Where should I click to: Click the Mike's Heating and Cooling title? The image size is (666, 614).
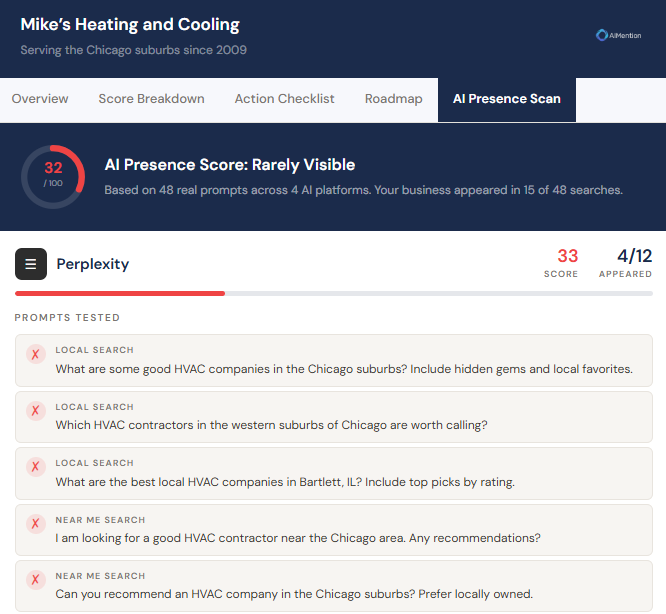[x=130, y=25]
